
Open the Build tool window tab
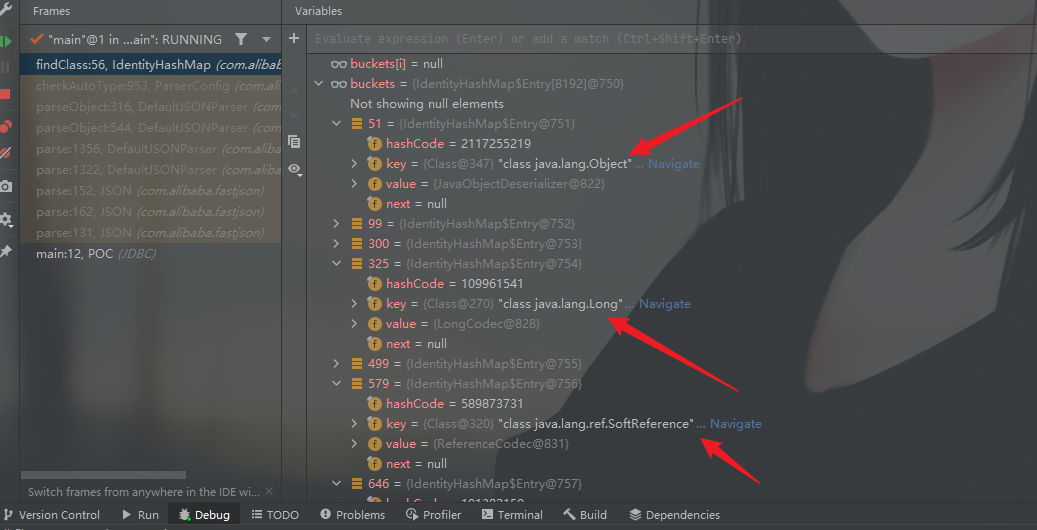pyautogui.click(x=585, y=515)
